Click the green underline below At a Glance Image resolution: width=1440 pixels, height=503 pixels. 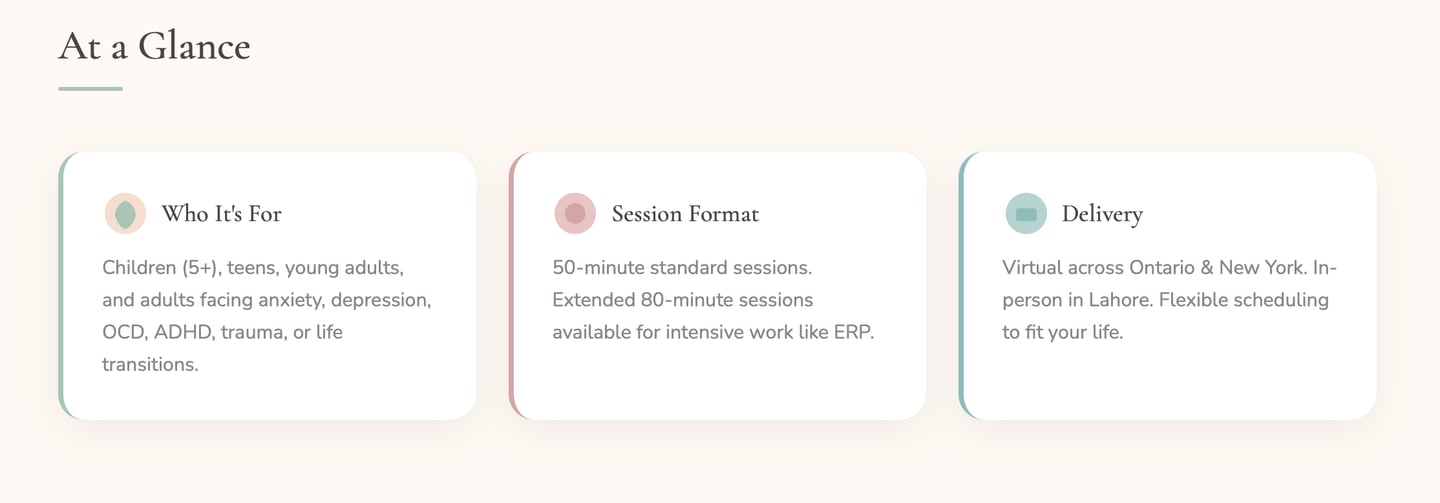tap(90, 89)
